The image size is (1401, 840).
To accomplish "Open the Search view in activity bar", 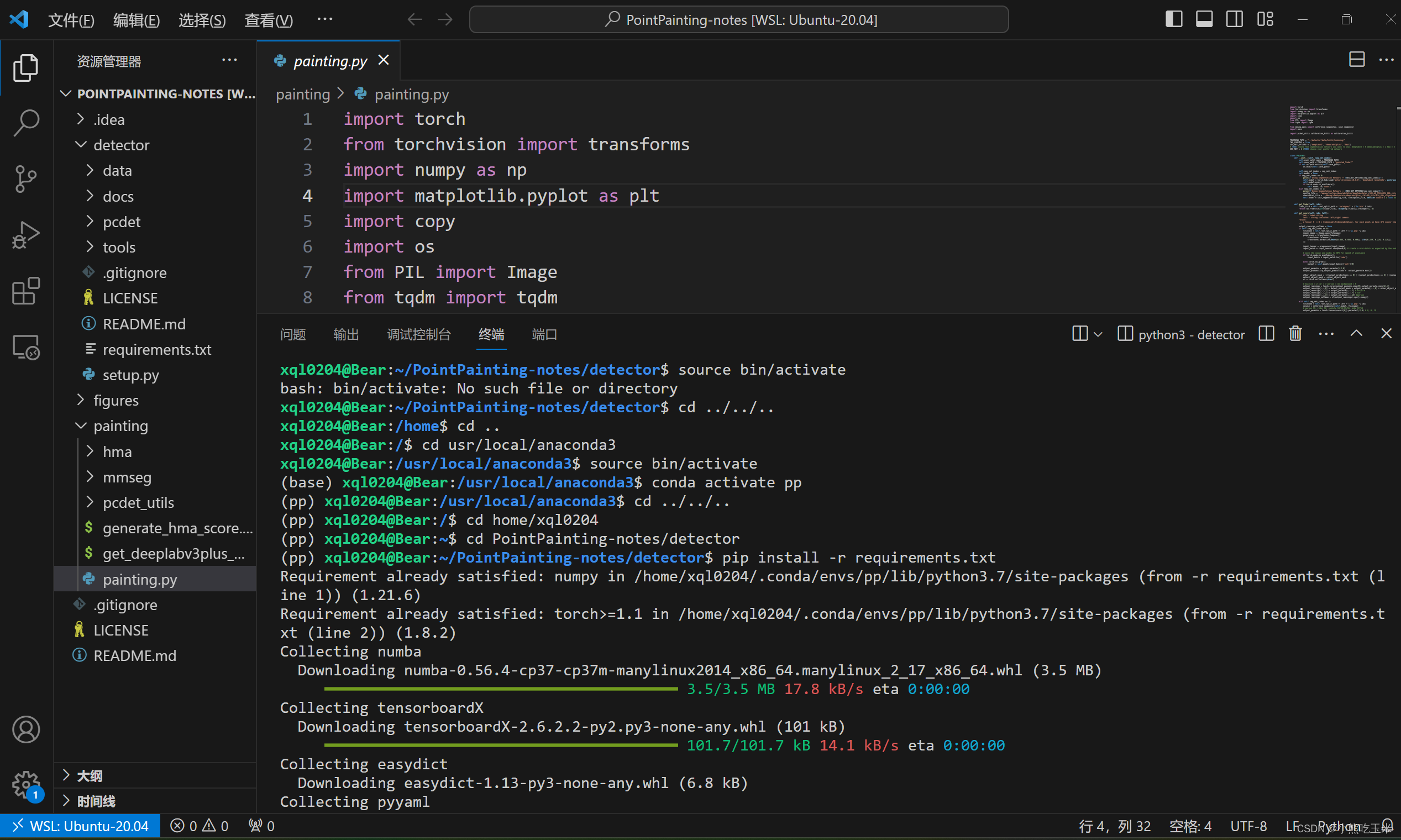I will (26, 123).
